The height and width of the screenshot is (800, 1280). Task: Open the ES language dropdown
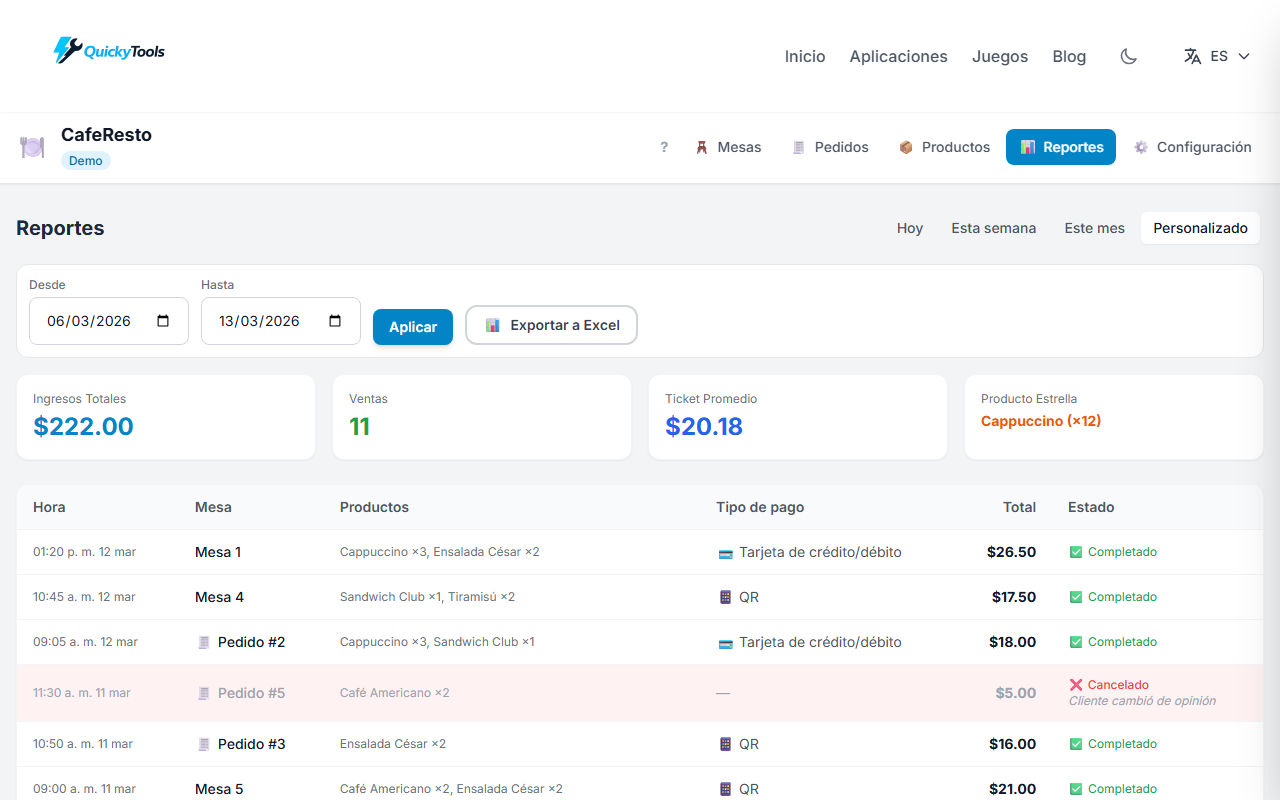[x=1218, y=56]
